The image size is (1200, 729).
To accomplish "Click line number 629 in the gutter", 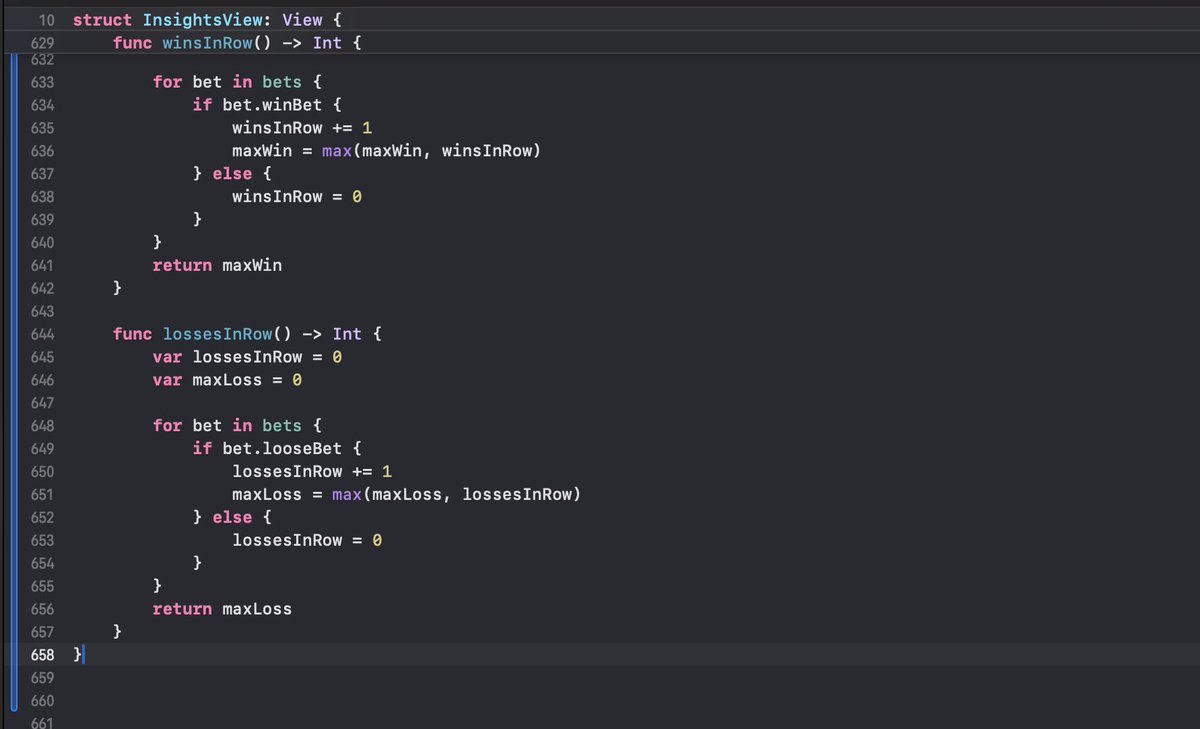I will (41, 43).
